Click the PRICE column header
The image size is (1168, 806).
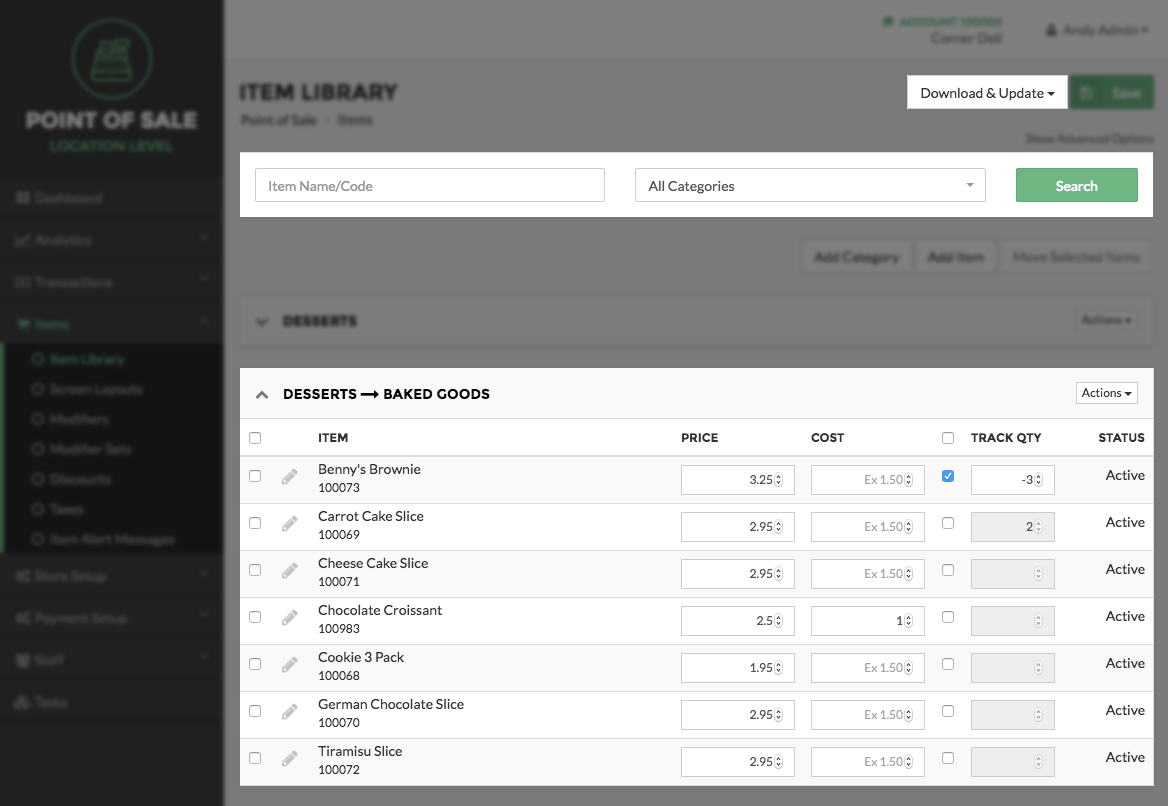(699, 438)
